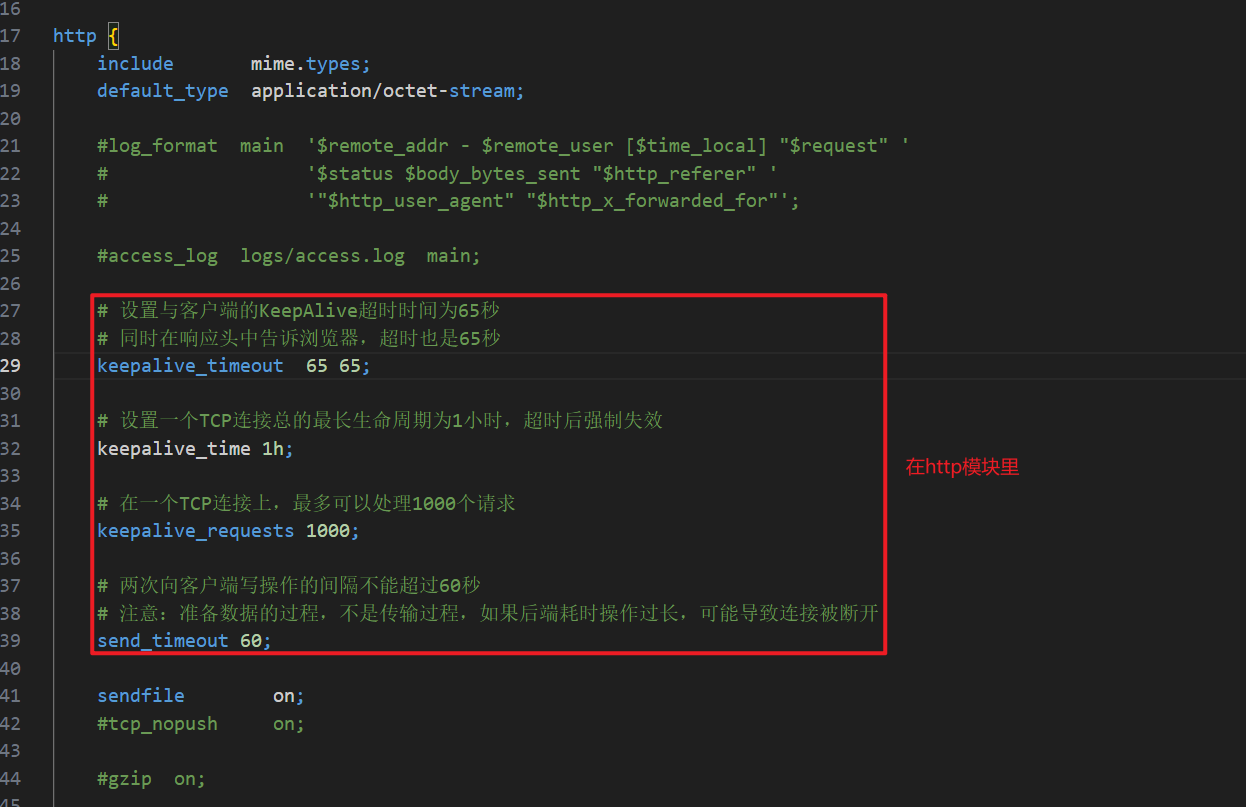
Task: Click the commented "#log_format" text
Action: click(157, 146)
